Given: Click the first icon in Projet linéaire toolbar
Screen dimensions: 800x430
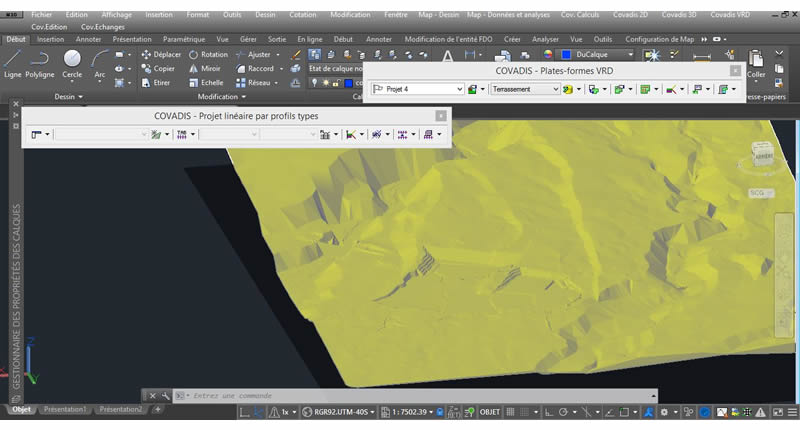Looking at the screenshot, I should click(36, 135).
